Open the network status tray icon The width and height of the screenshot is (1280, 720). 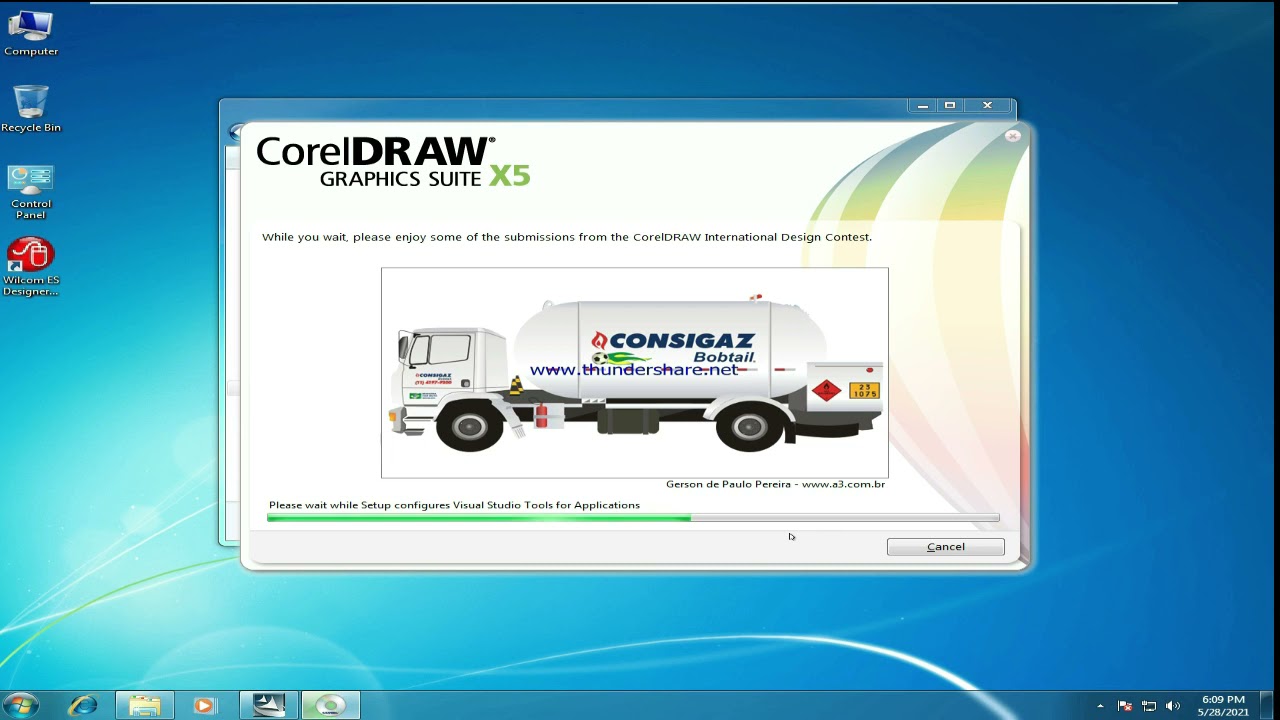(x=1149, y=706)
